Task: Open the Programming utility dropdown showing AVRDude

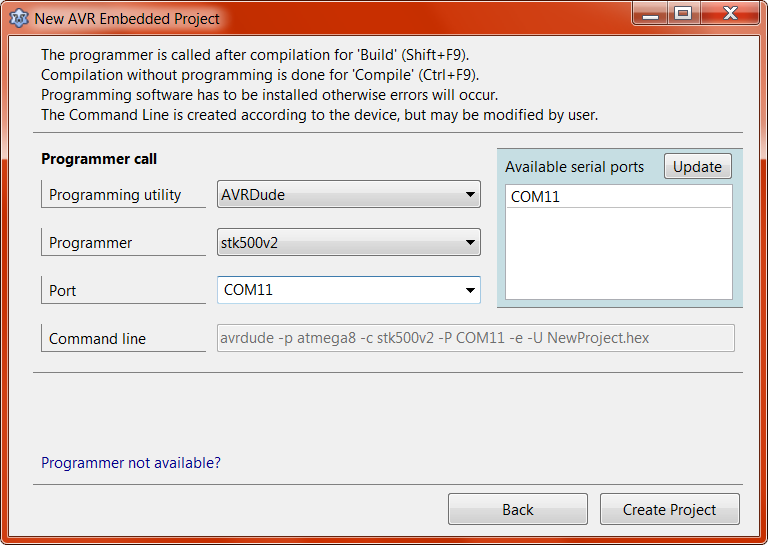Action: point(348,195)
